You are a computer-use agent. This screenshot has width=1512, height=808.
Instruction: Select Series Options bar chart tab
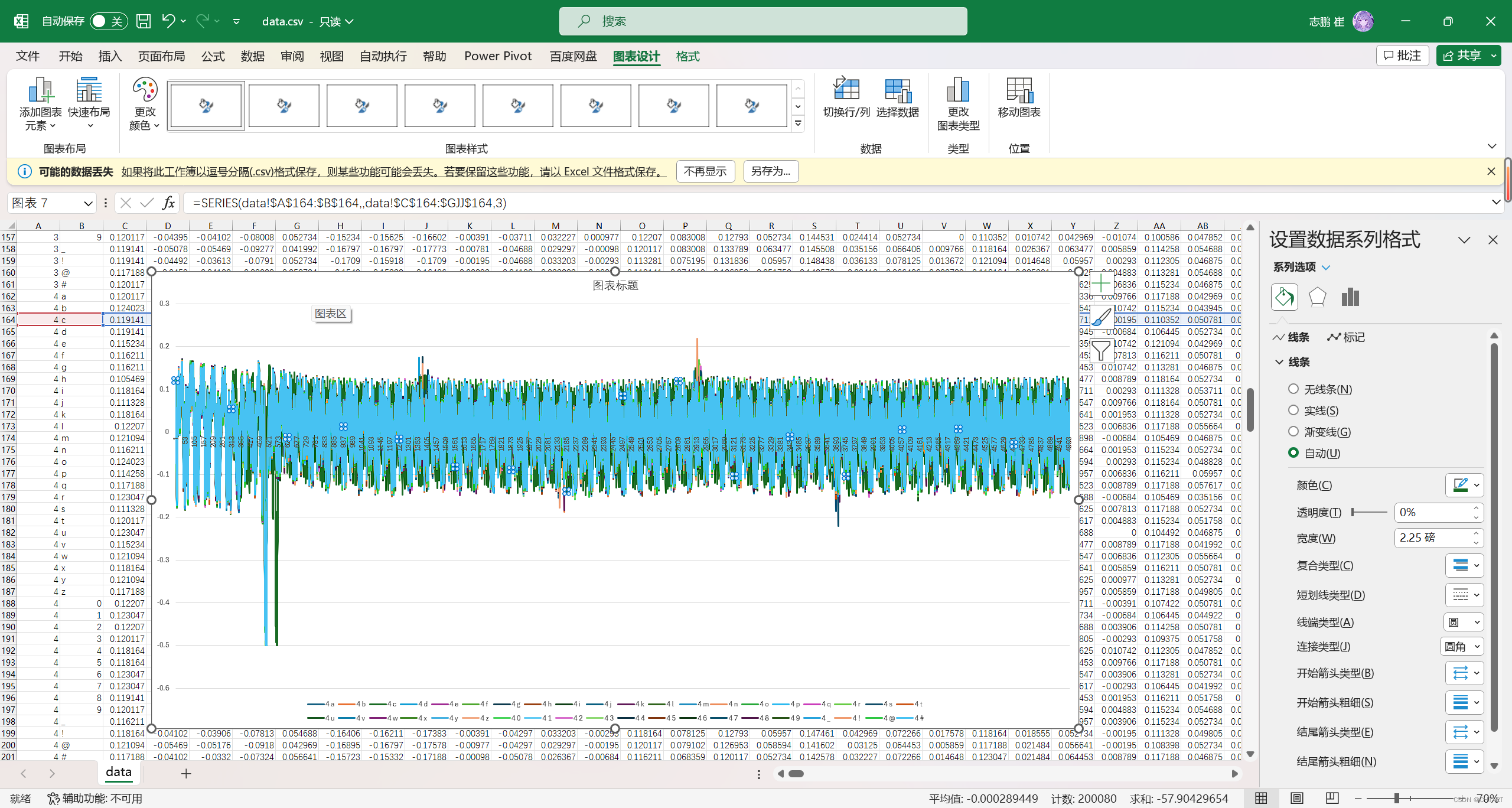[1350, 297]
